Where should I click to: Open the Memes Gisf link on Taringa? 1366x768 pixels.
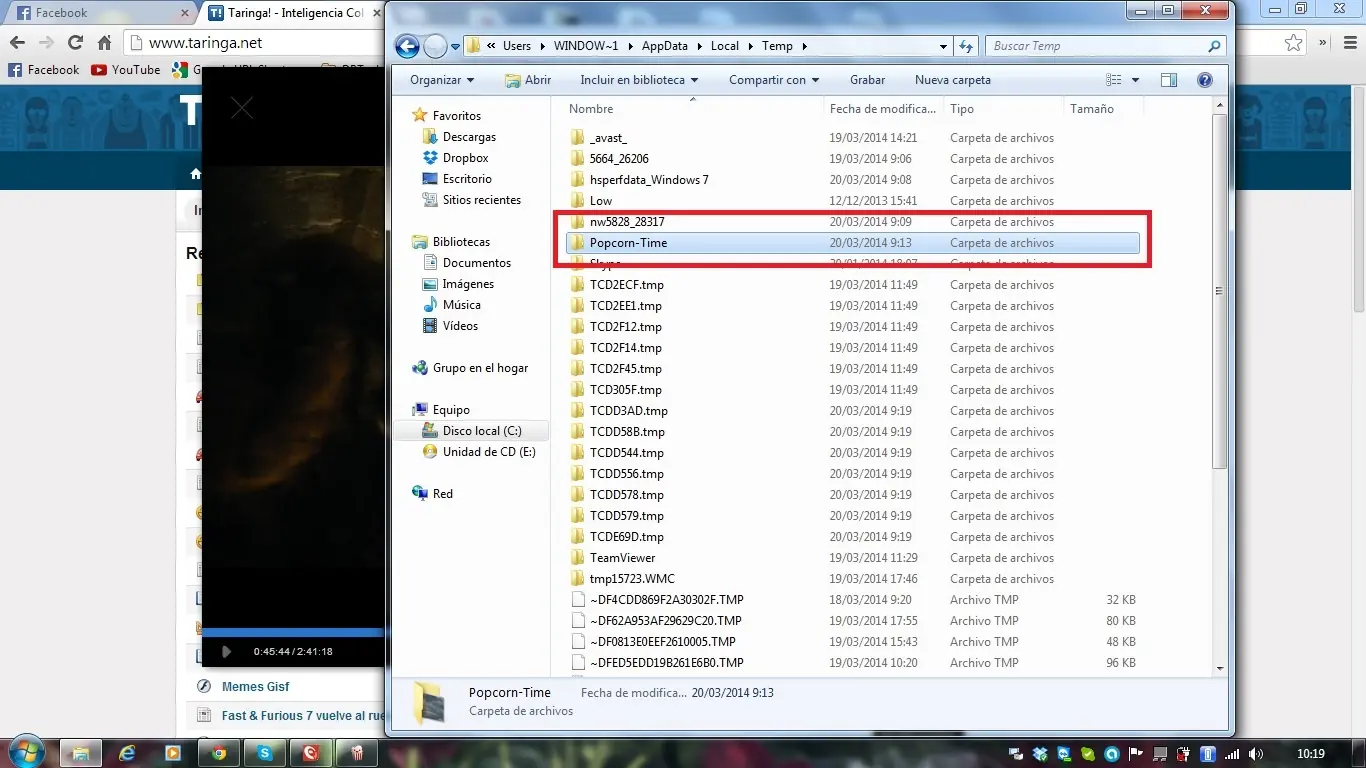pos(256,687)
